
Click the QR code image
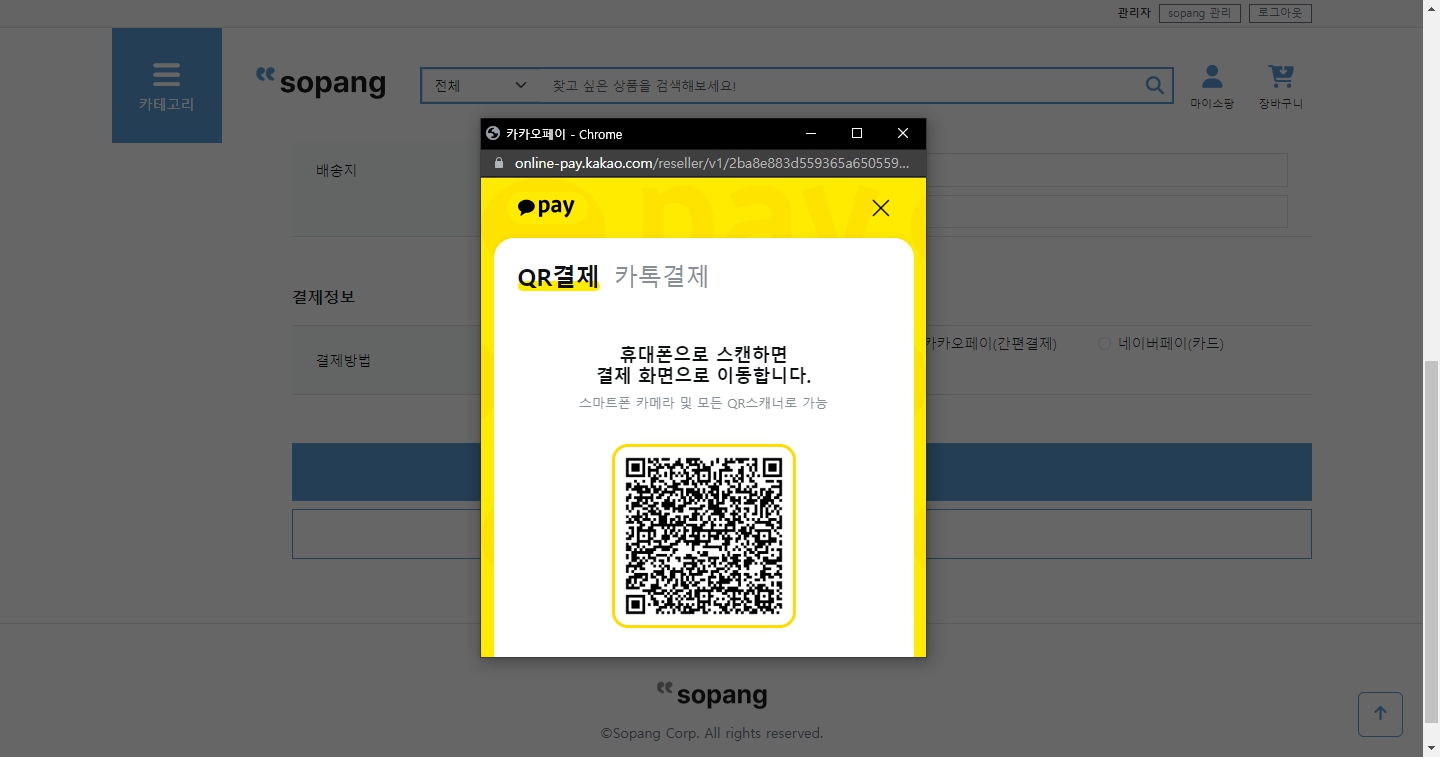(x=704, y=536)
